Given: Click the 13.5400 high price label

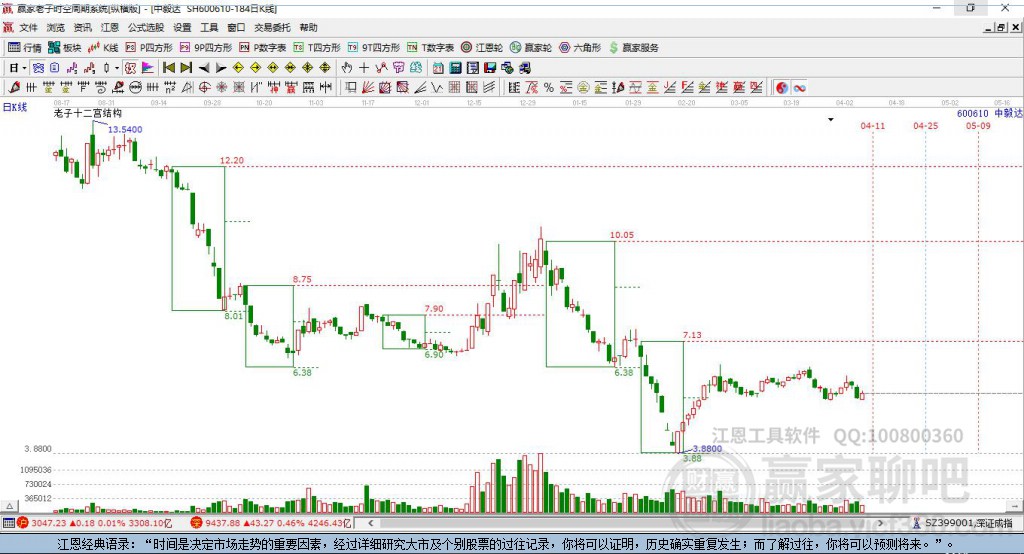Looking at the screenshot, I should (x=125, y=129).
